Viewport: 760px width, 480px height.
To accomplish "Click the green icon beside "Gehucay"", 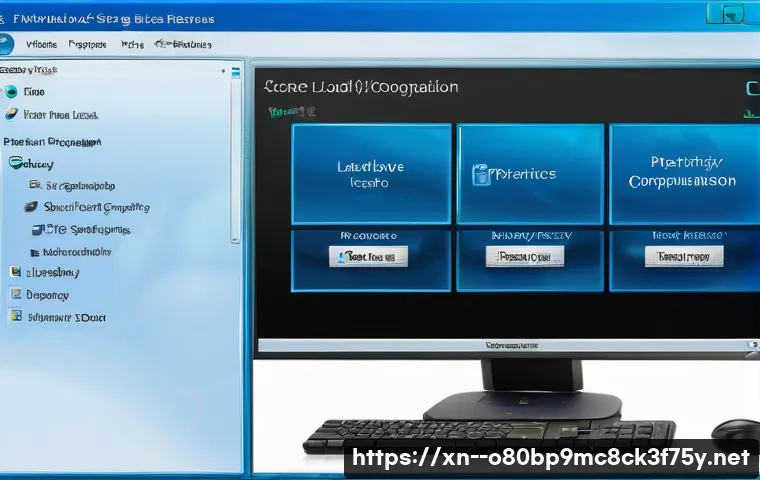I will pos(15,162).
